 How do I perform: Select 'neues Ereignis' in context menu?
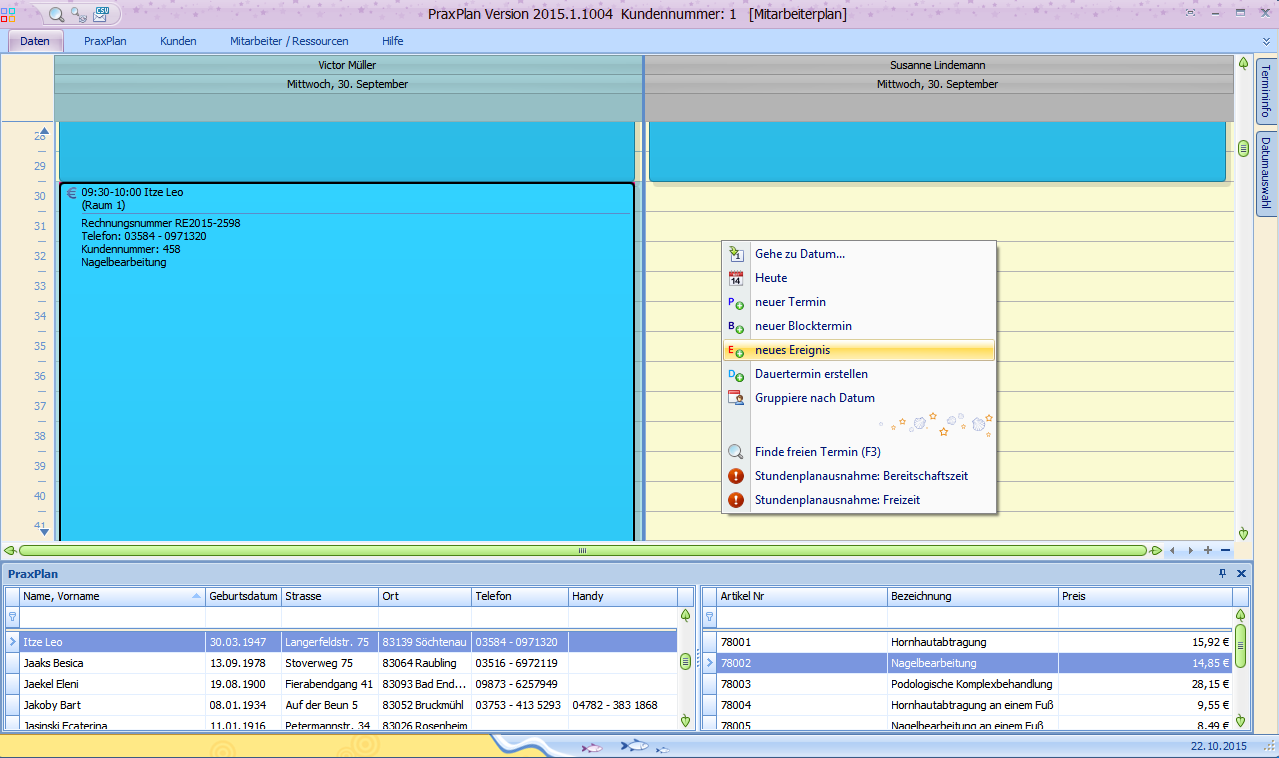tap(859, 350)
